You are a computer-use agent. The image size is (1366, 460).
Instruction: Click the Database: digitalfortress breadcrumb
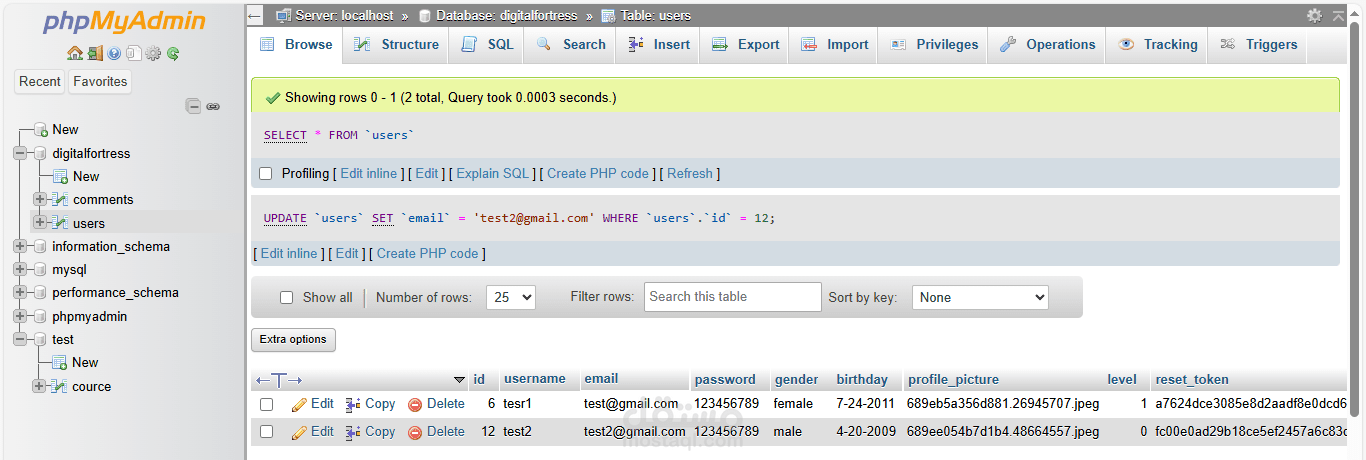click(505, 16)
